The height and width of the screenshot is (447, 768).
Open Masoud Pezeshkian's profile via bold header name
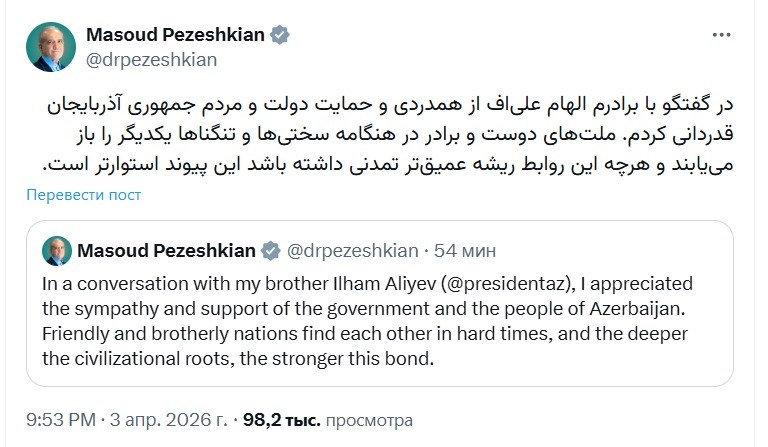176,35
